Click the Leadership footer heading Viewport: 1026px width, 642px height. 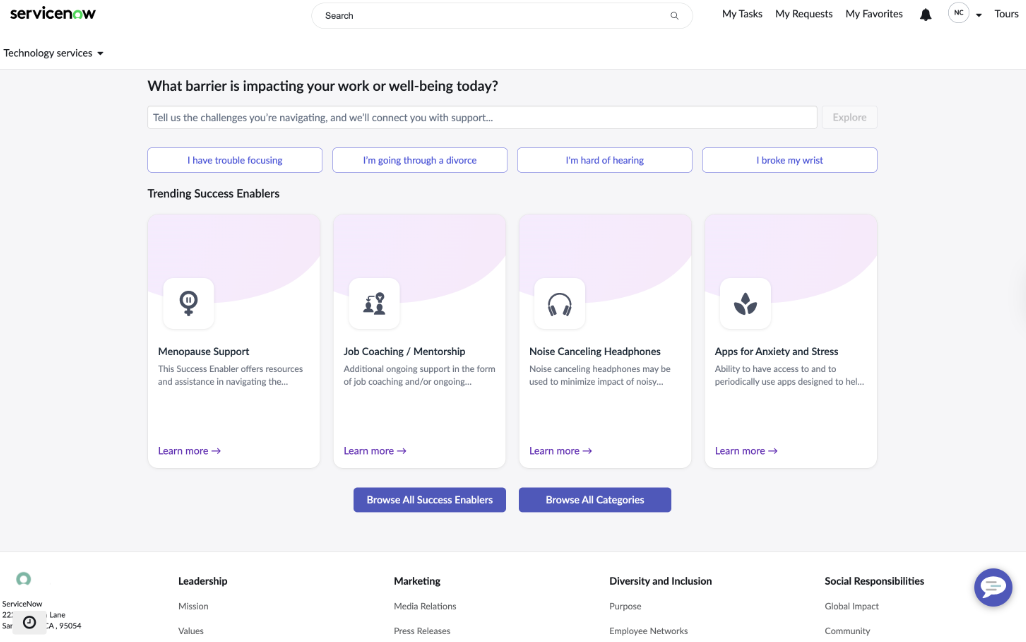pos(203,581)
